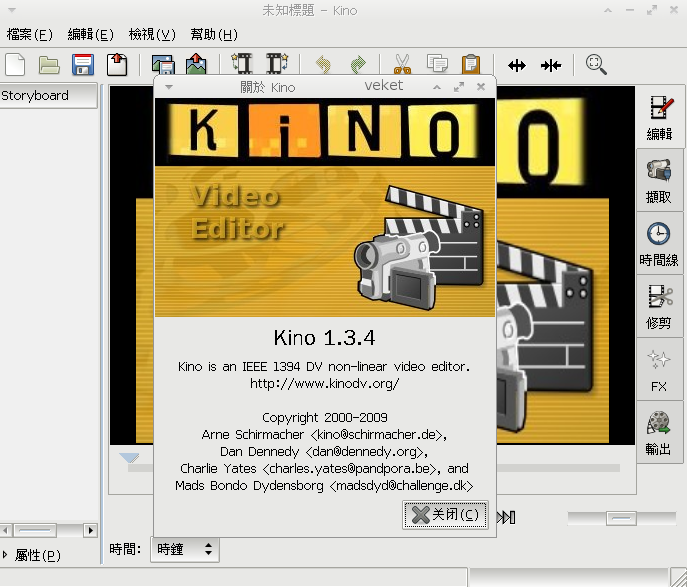Click the New file toolbar icon
The image size is (687, 587).
pos(15,65)
